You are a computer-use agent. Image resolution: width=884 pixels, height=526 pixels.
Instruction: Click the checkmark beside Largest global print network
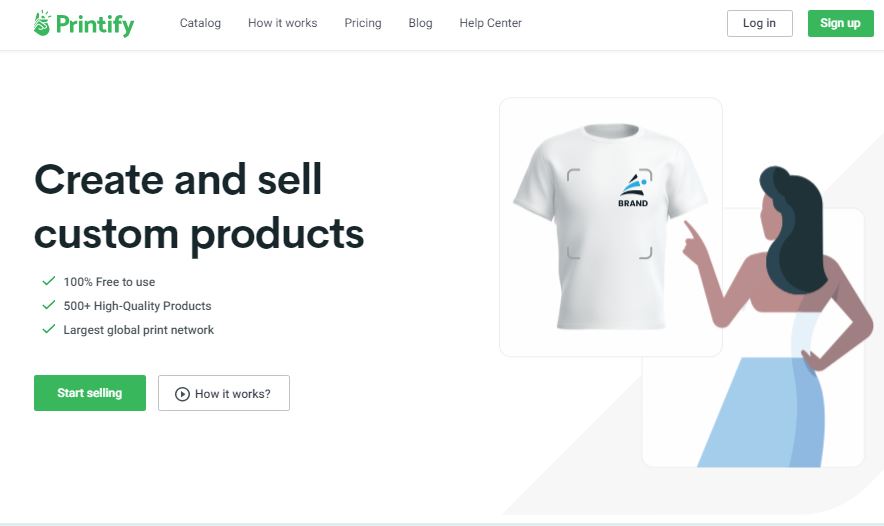pyautogui.click(x=49, y=329)
